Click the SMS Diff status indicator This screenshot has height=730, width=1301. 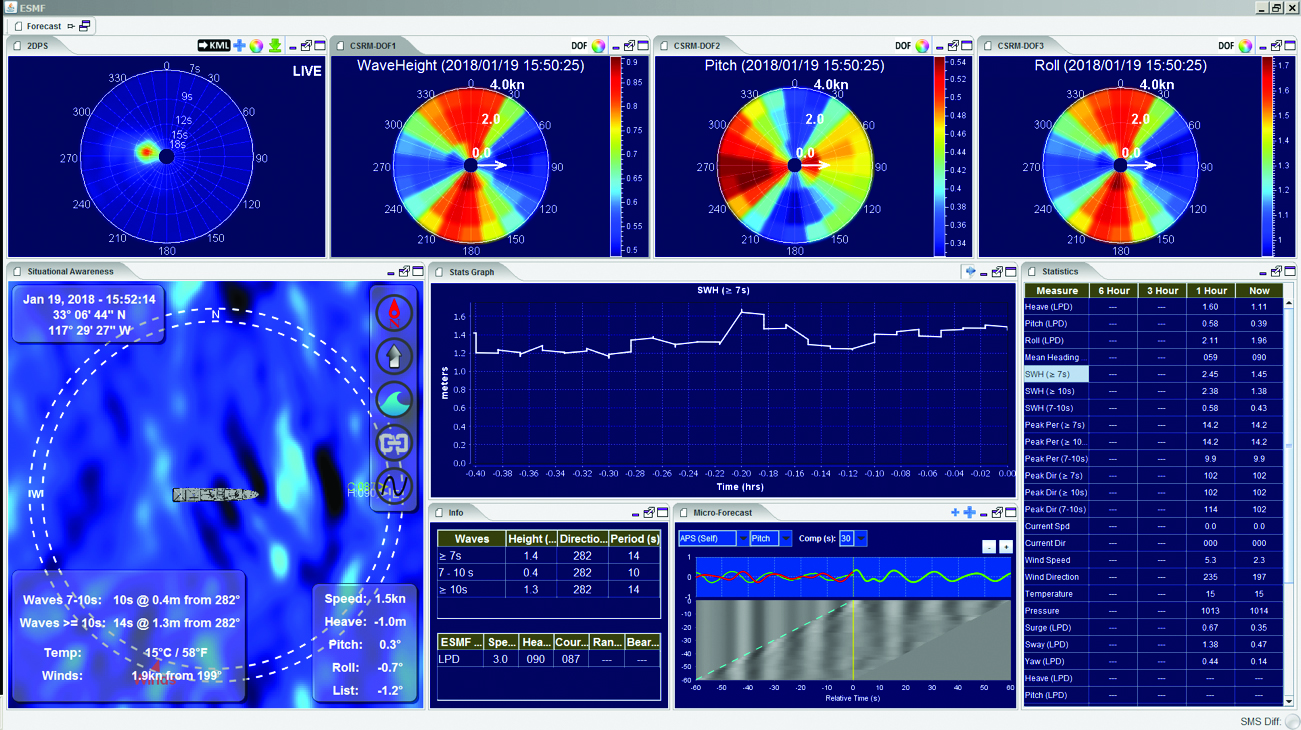(x=1292, y=720)
